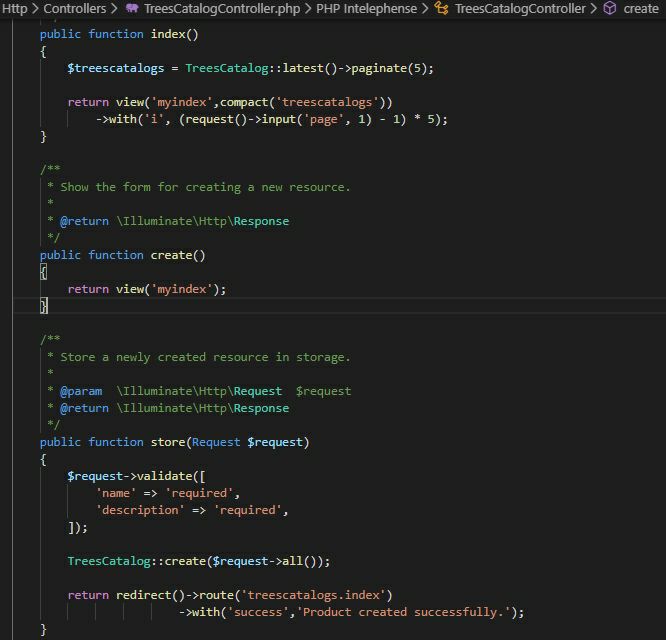Viewport: 666px width, 640px height.
Task: Click '@return' tag in create docblock
Action: click(x=85, y=221)
